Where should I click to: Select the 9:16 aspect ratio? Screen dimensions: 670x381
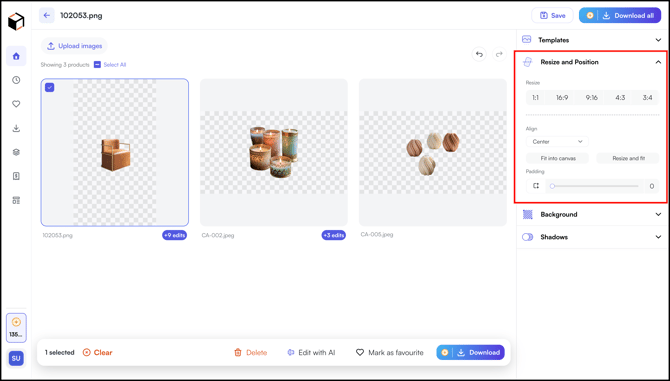591,98
